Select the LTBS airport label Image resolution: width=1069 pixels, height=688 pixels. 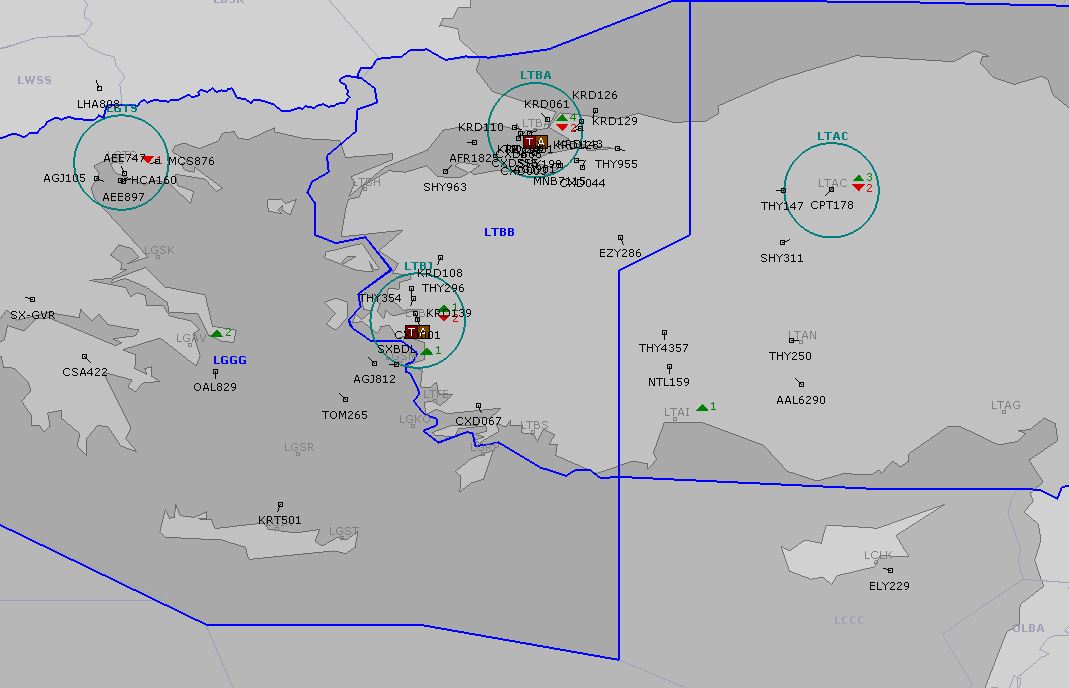click(534, 425)
